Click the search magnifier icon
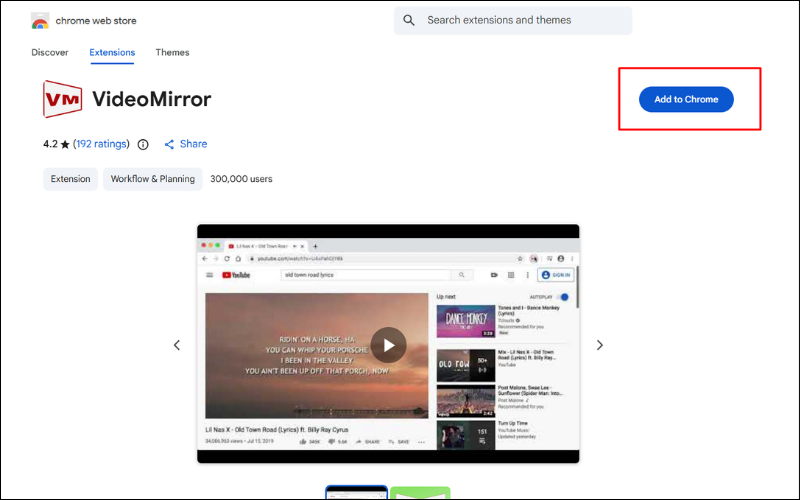Image resolution: width=800 pixels, height=500 pixels. (x=409, y=20)
